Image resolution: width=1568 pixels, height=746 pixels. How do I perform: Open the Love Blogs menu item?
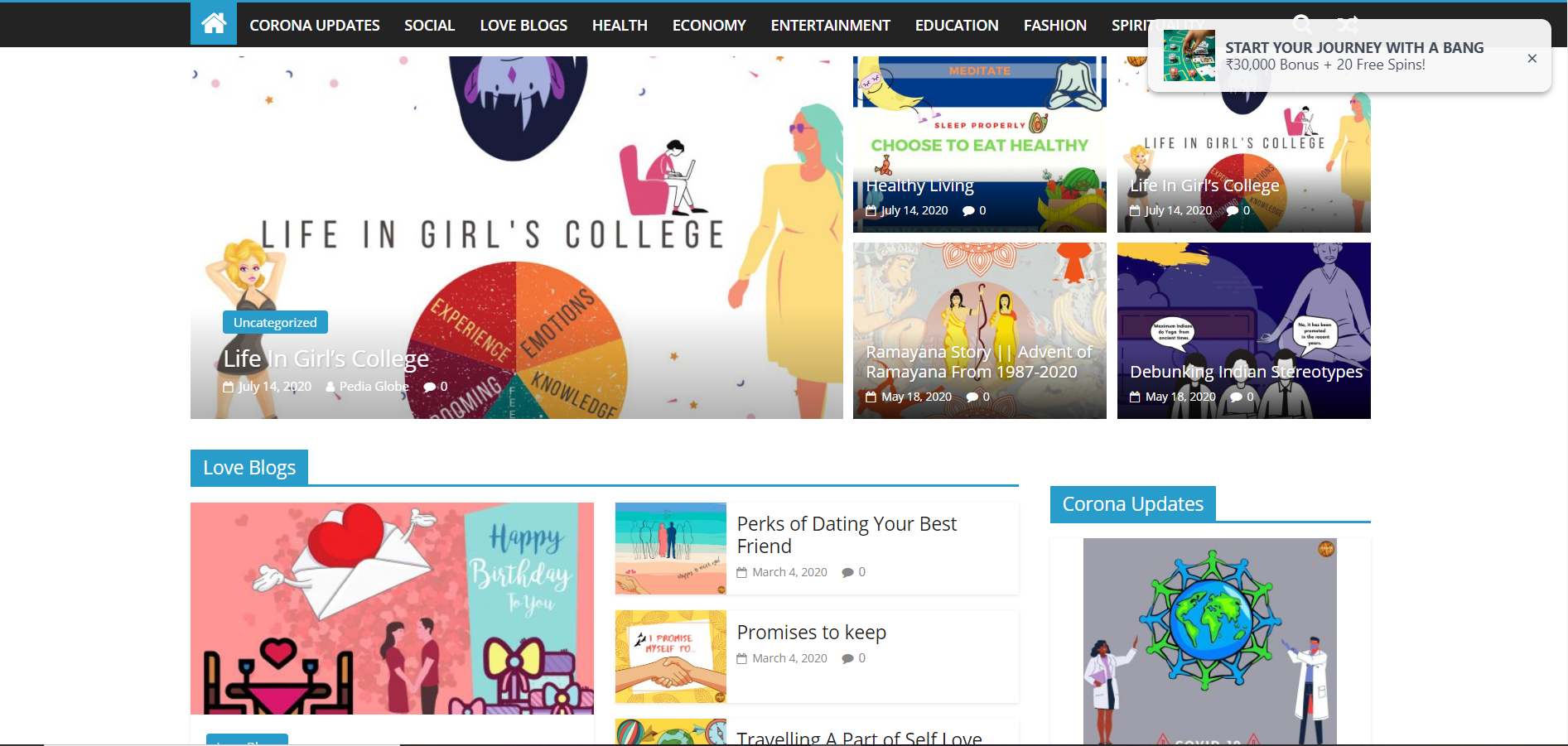tap(523, 26)
